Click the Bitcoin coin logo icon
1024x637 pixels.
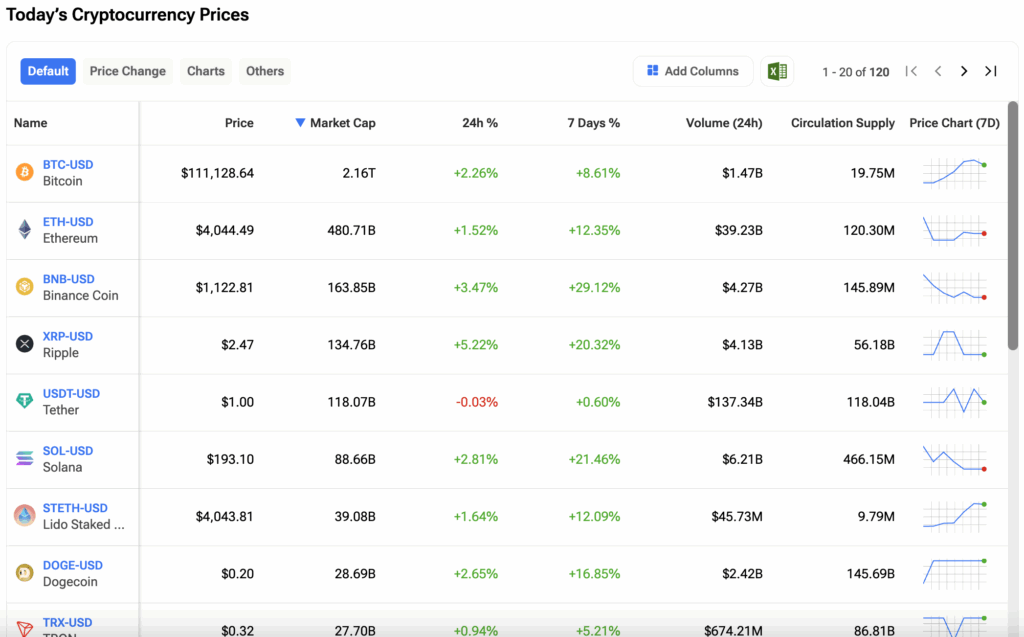click(24, 173)
